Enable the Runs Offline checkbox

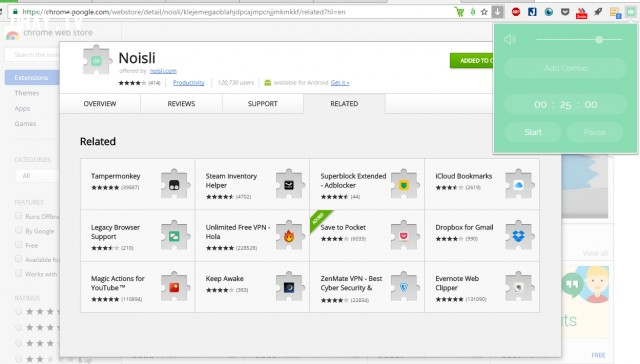18,215
